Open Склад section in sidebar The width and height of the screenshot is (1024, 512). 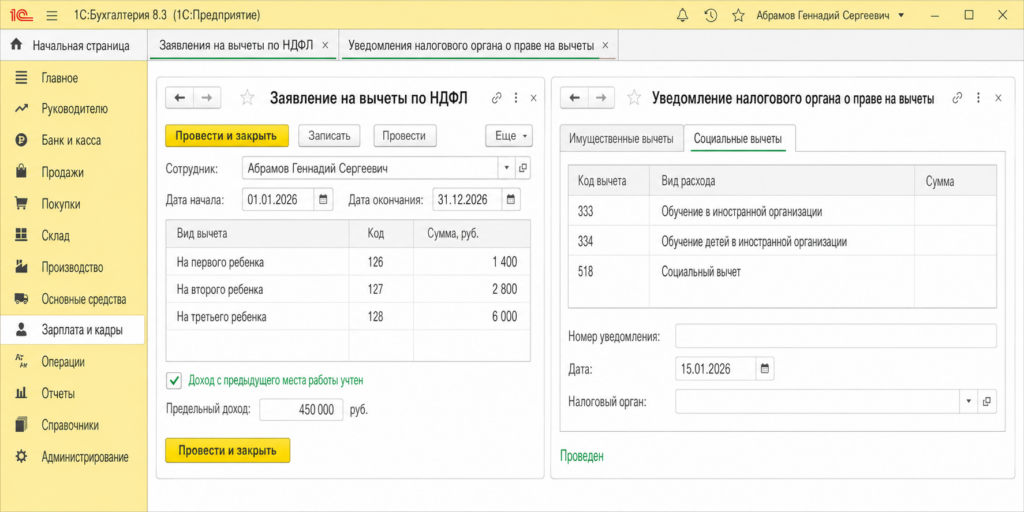(73, 235)
